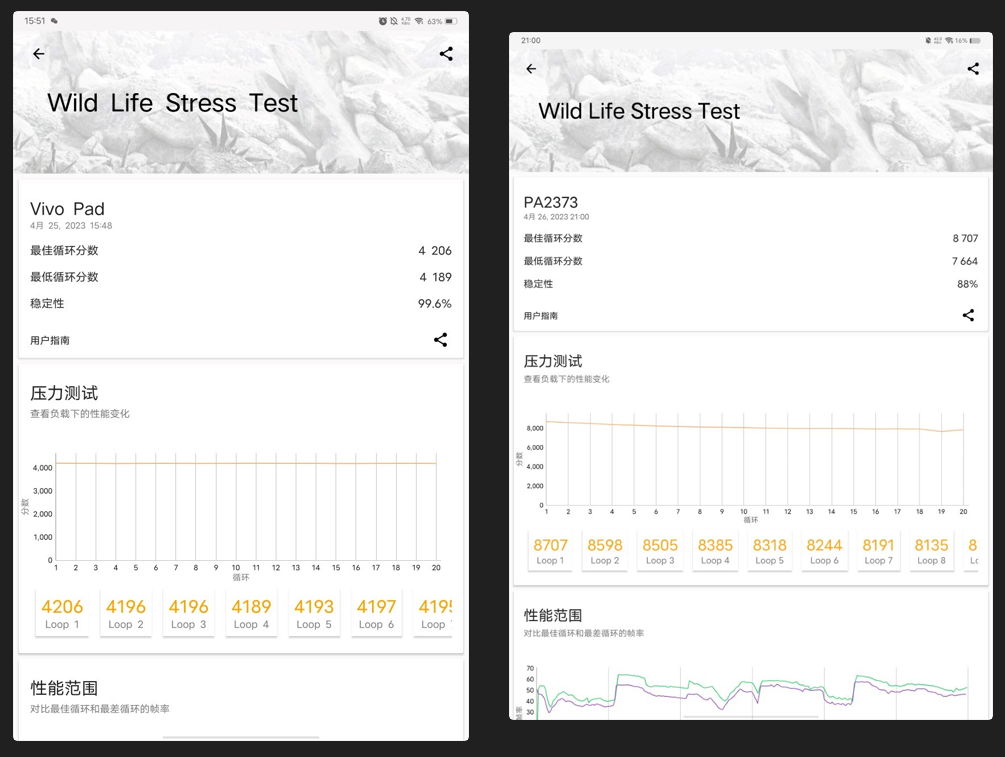Tap the battery icon in PA2373 status bar

975,40
